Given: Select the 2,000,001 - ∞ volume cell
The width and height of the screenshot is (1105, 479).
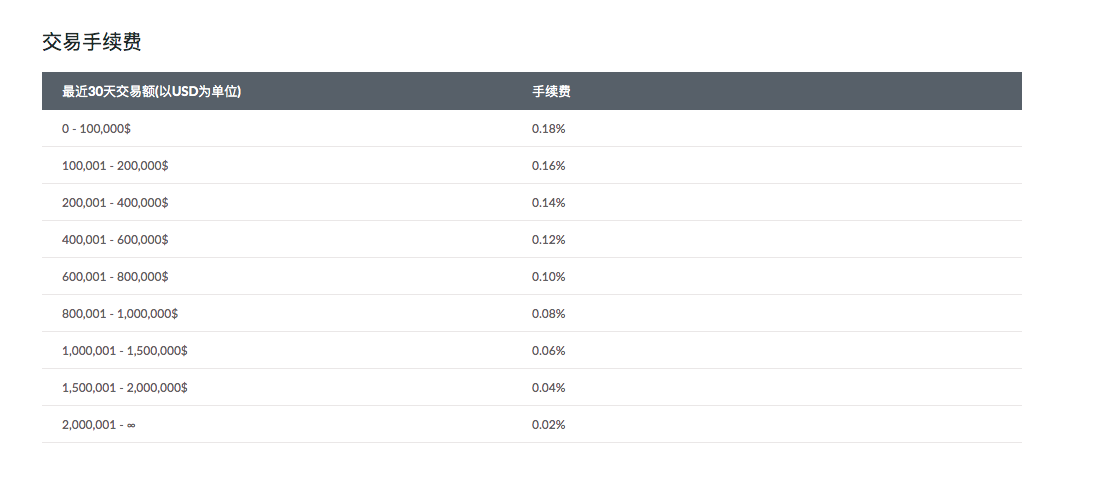Looking at the screenshot, I should pos(99,425).
